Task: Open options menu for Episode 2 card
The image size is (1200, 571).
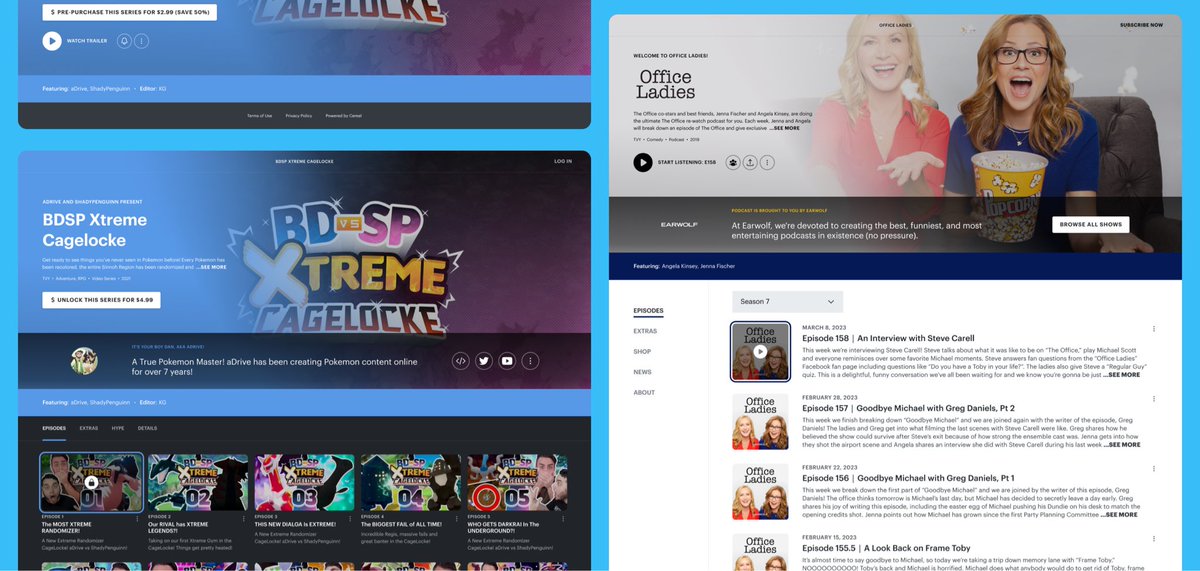Action: pyautogui.click(x=244, y=520)
